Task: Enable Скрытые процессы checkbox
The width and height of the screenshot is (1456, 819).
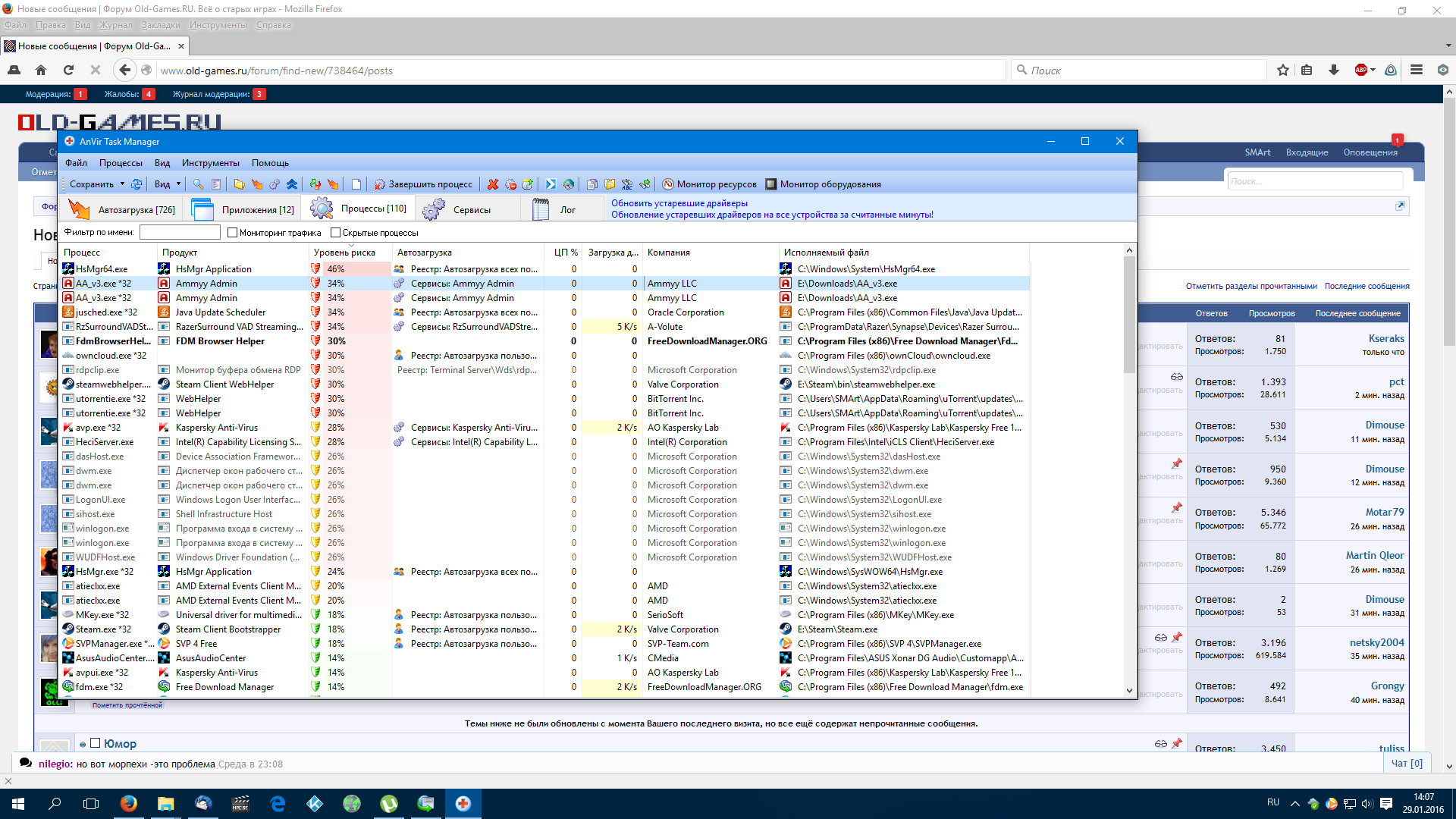Action: (335, 233)
